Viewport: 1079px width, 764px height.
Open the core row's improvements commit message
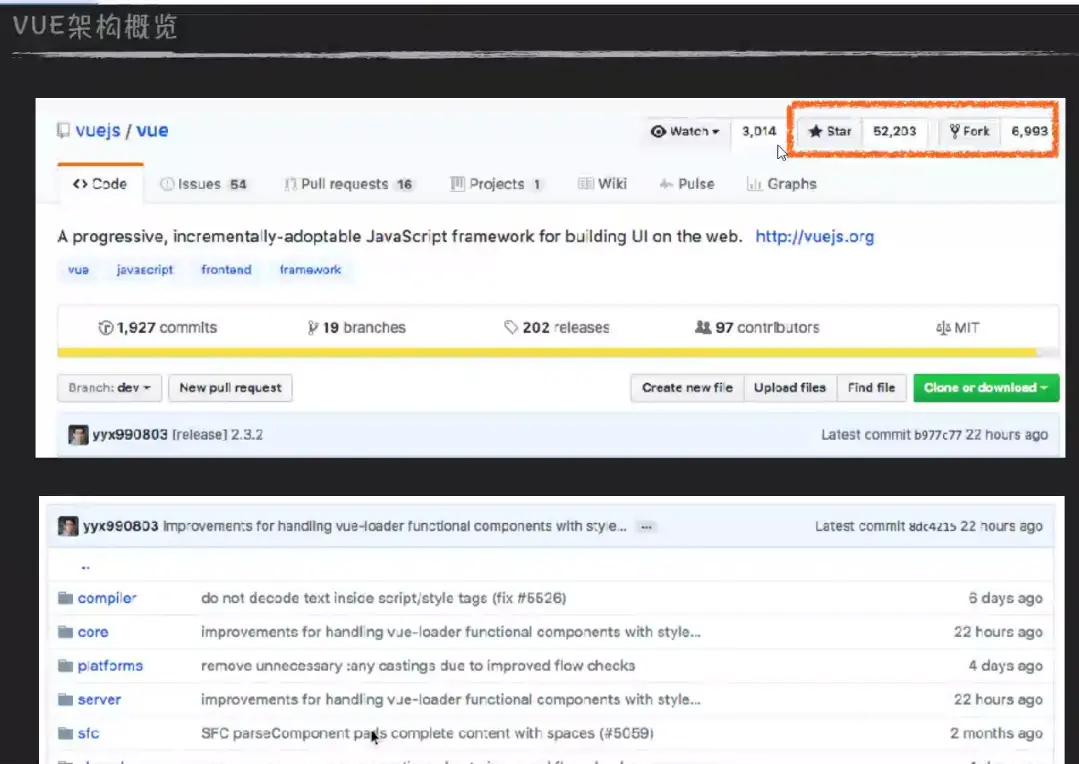coord(451,632)
